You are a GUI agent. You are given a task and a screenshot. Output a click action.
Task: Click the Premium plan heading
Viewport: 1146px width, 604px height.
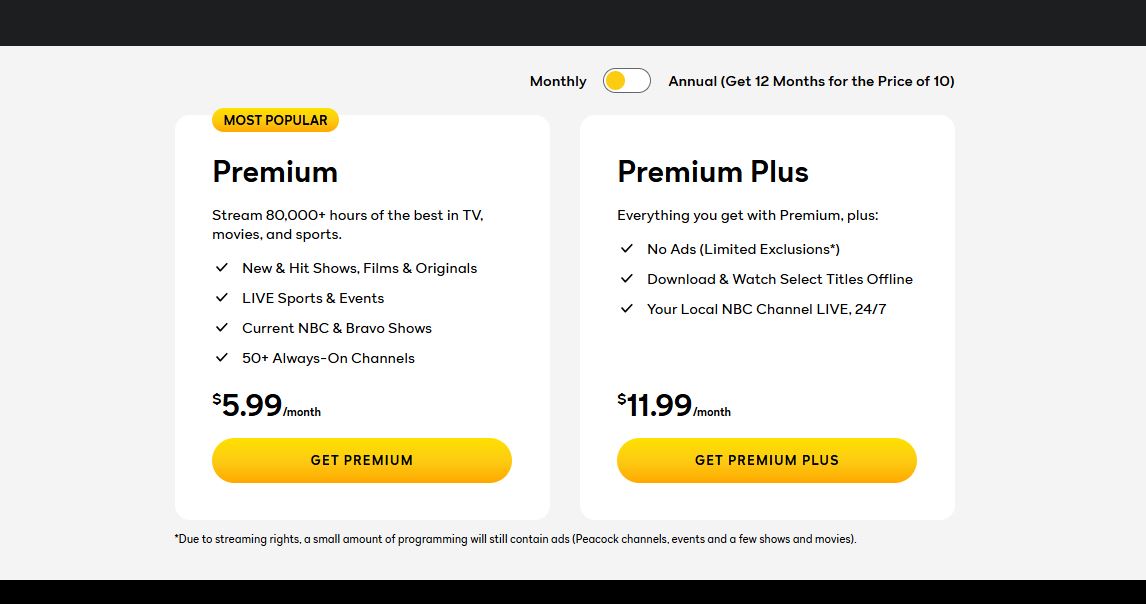(275, 172)
